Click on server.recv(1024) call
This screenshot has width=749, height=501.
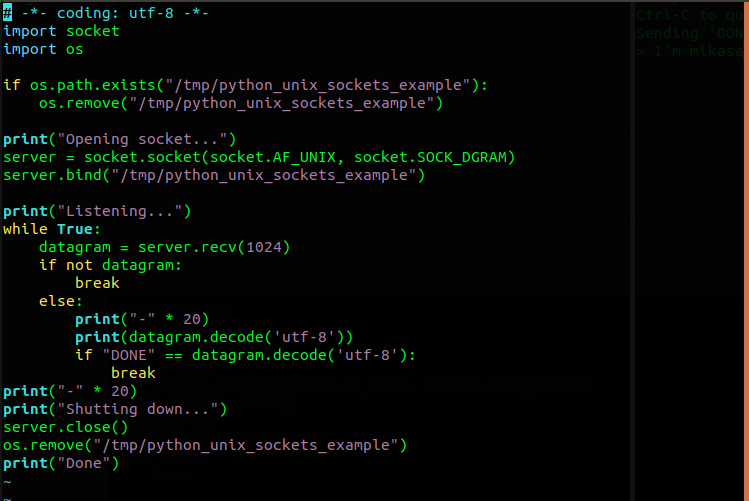coord(214,247)
